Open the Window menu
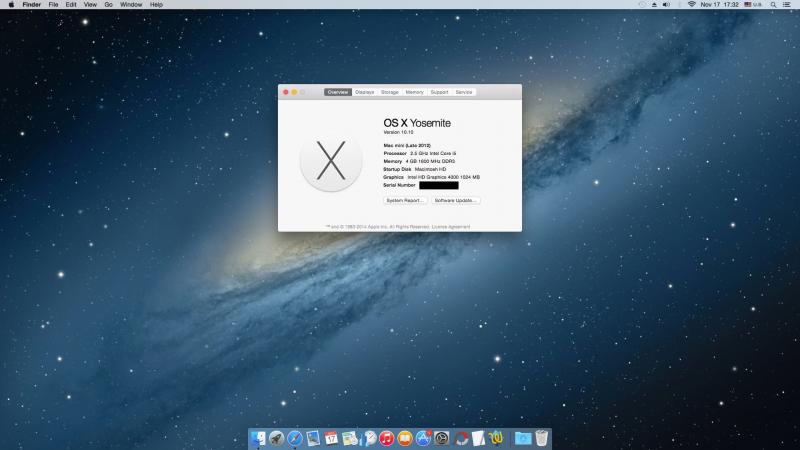Image resolution: width=800 pixels, height=450 pixels. tap(131, 5)
